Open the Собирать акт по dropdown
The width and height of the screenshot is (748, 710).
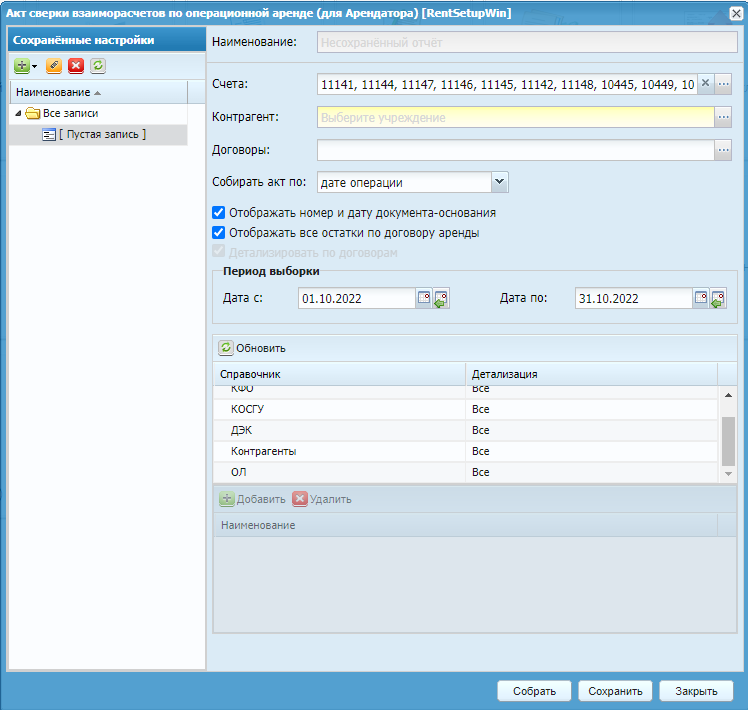[x=500, y=182]
